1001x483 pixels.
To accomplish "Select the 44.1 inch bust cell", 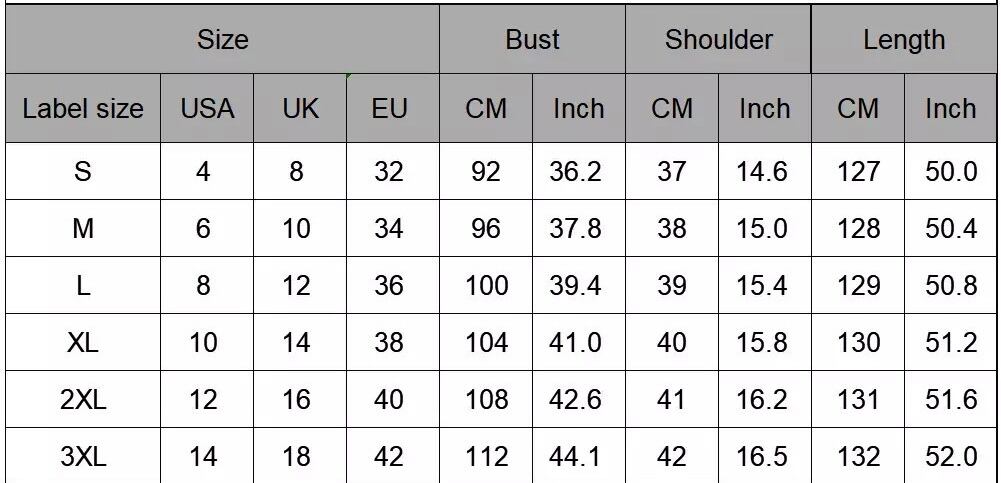I will (x=575, y=457).
